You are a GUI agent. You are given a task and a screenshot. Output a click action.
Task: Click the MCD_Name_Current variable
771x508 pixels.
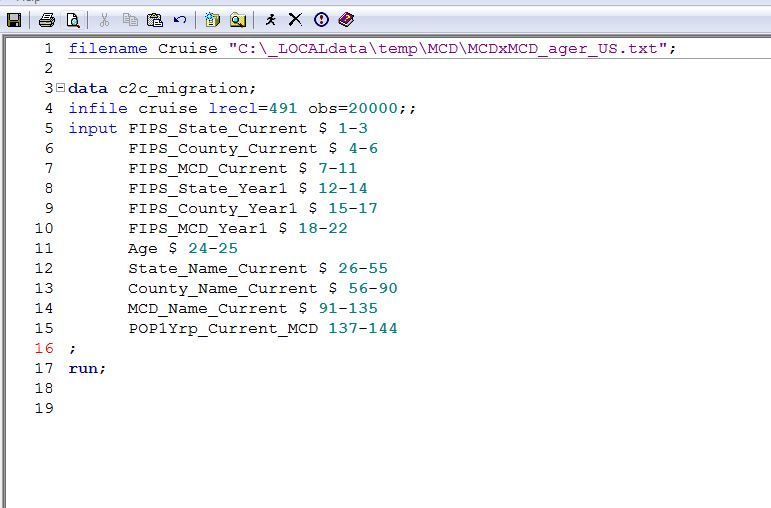pyautogui.click(x=208, y=309)
